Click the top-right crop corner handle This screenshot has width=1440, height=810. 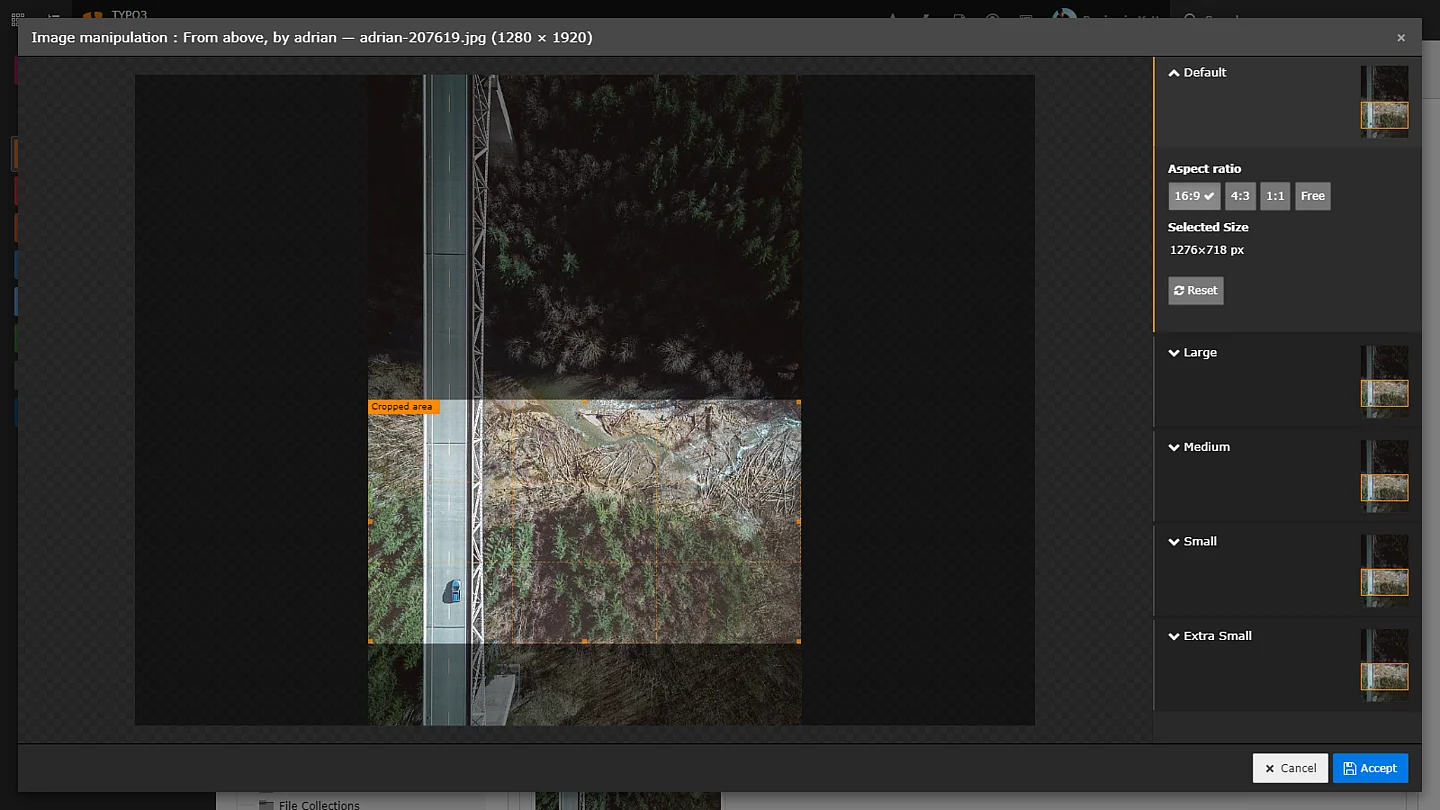click(799, 402)
